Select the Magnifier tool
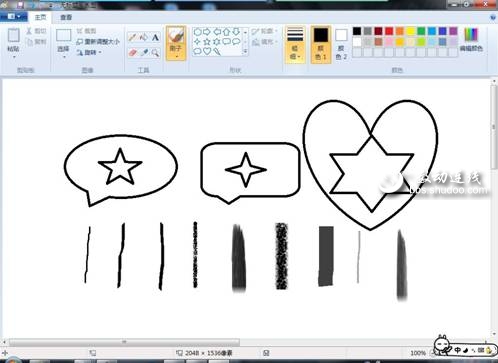Image resolution: width=498 pixels, height=363 pixels. pos(155,53)
